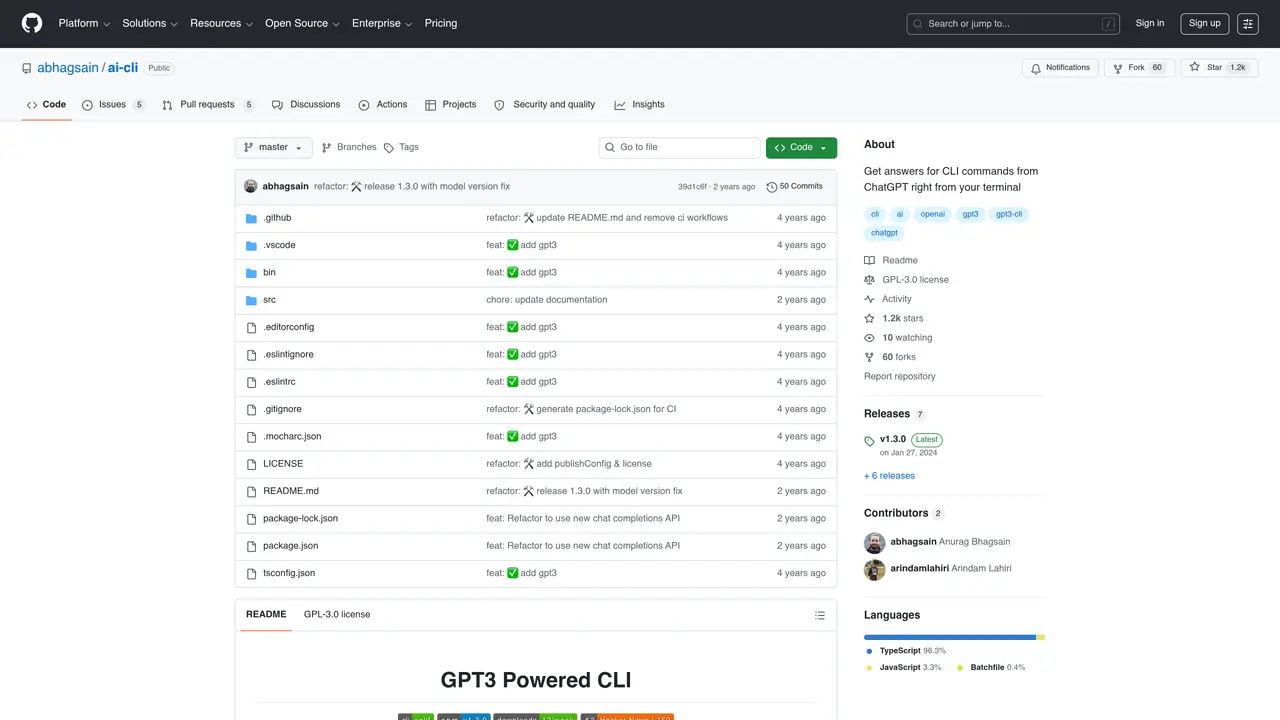This screenshot has width=1280, height=720.
Task: Click abhagsain avatar in commit row
Action: 251,186
